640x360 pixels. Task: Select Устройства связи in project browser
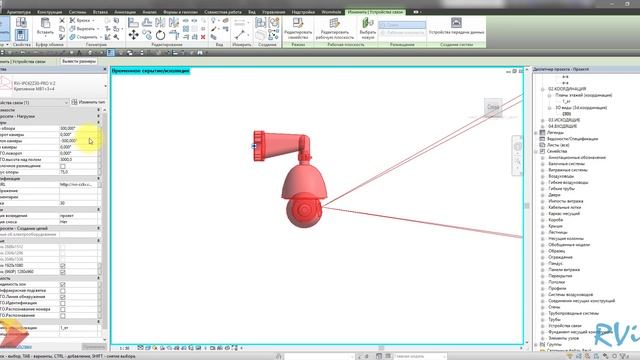[x=565, y=326]
